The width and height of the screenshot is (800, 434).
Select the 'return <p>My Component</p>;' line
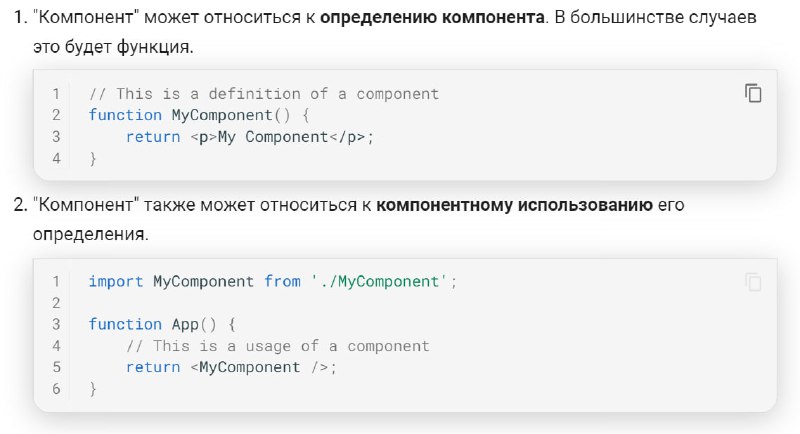(x=250, y=137)
